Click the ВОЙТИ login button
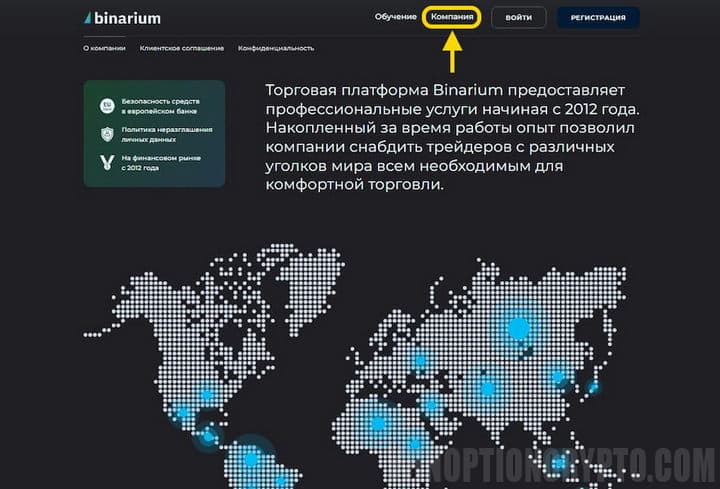 518,18
